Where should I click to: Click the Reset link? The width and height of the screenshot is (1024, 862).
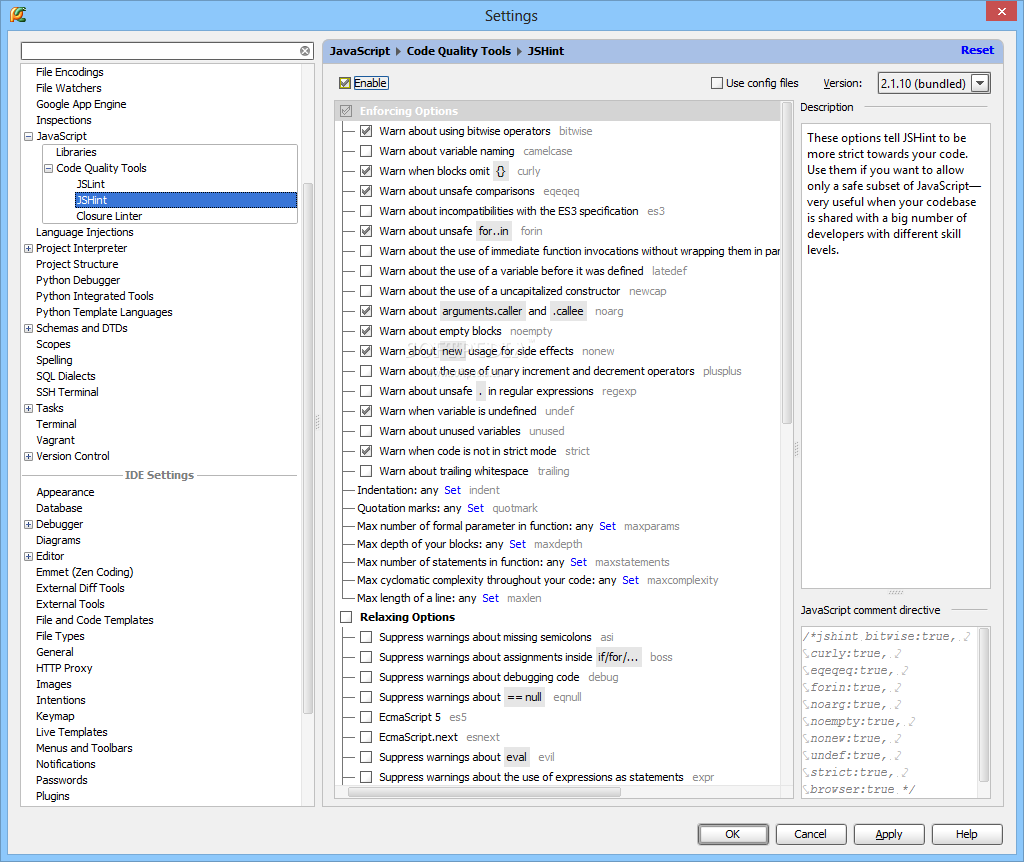977,50
